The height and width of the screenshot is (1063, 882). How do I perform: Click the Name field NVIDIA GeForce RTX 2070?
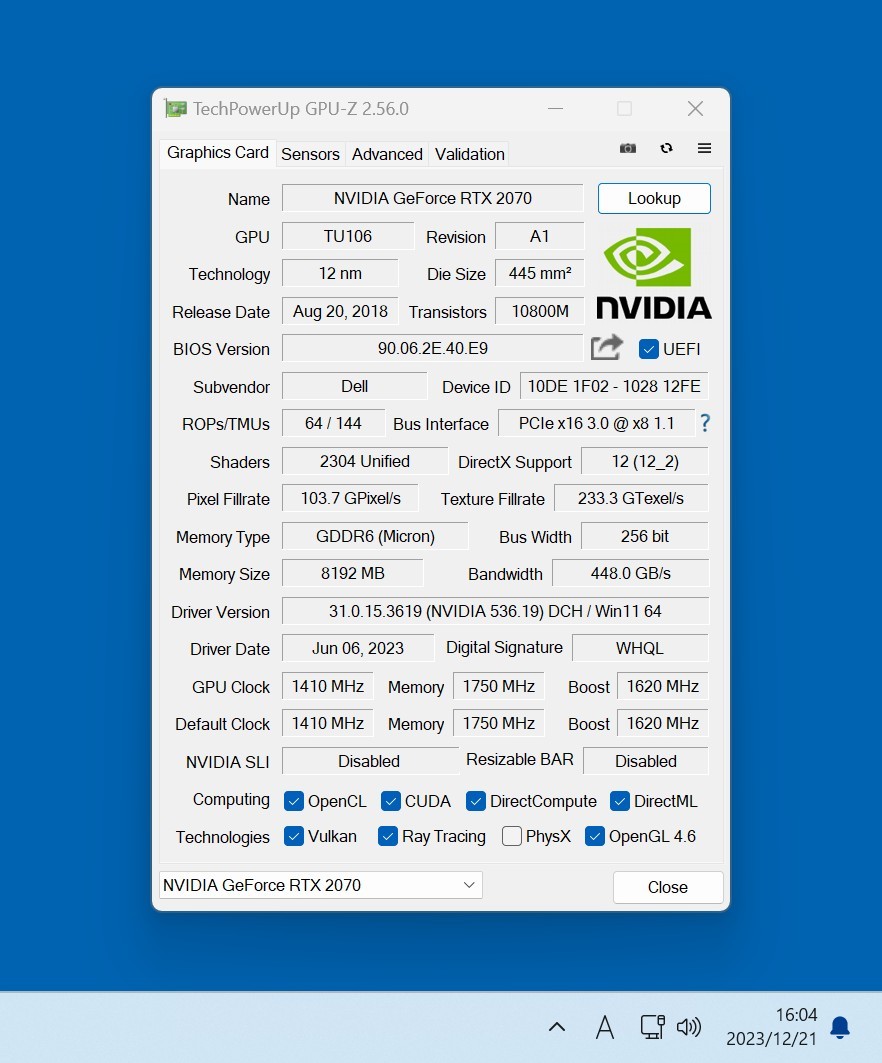click(x=433, y=199)
